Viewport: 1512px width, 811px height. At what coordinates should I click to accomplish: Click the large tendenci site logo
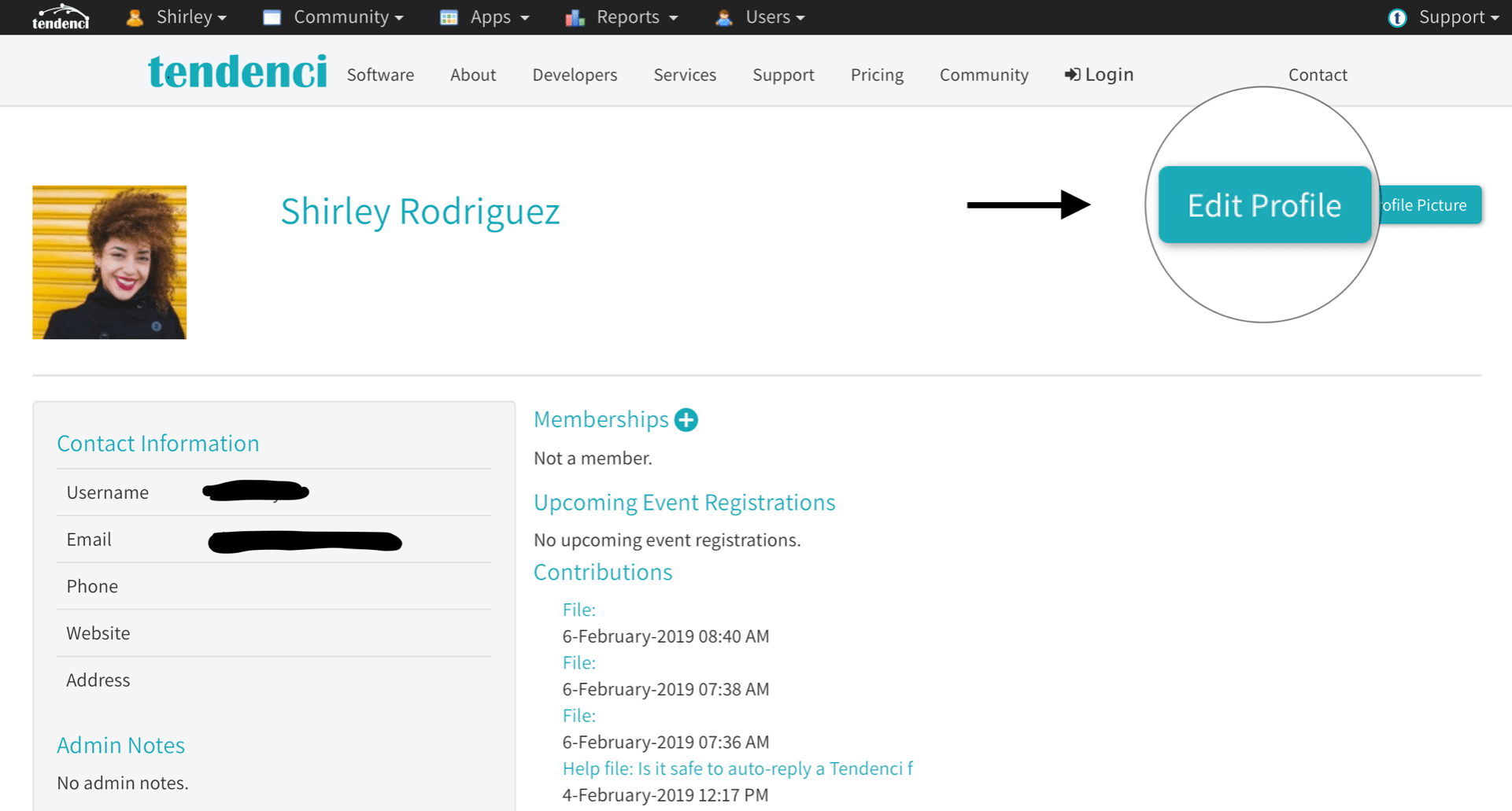[238, 72]
